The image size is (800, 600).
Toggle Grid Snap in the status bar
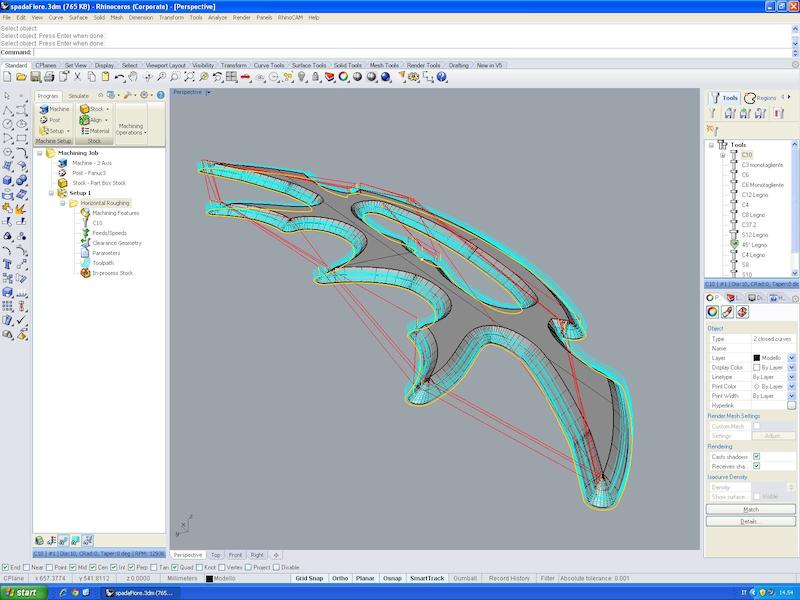(x=309, y=579)
